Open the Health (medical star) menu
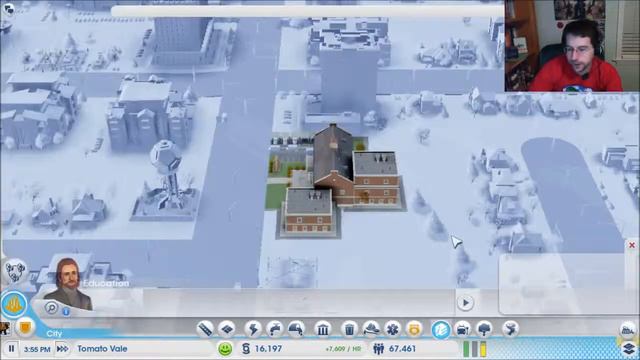640x360 pixels. click(x=393, y=329)
